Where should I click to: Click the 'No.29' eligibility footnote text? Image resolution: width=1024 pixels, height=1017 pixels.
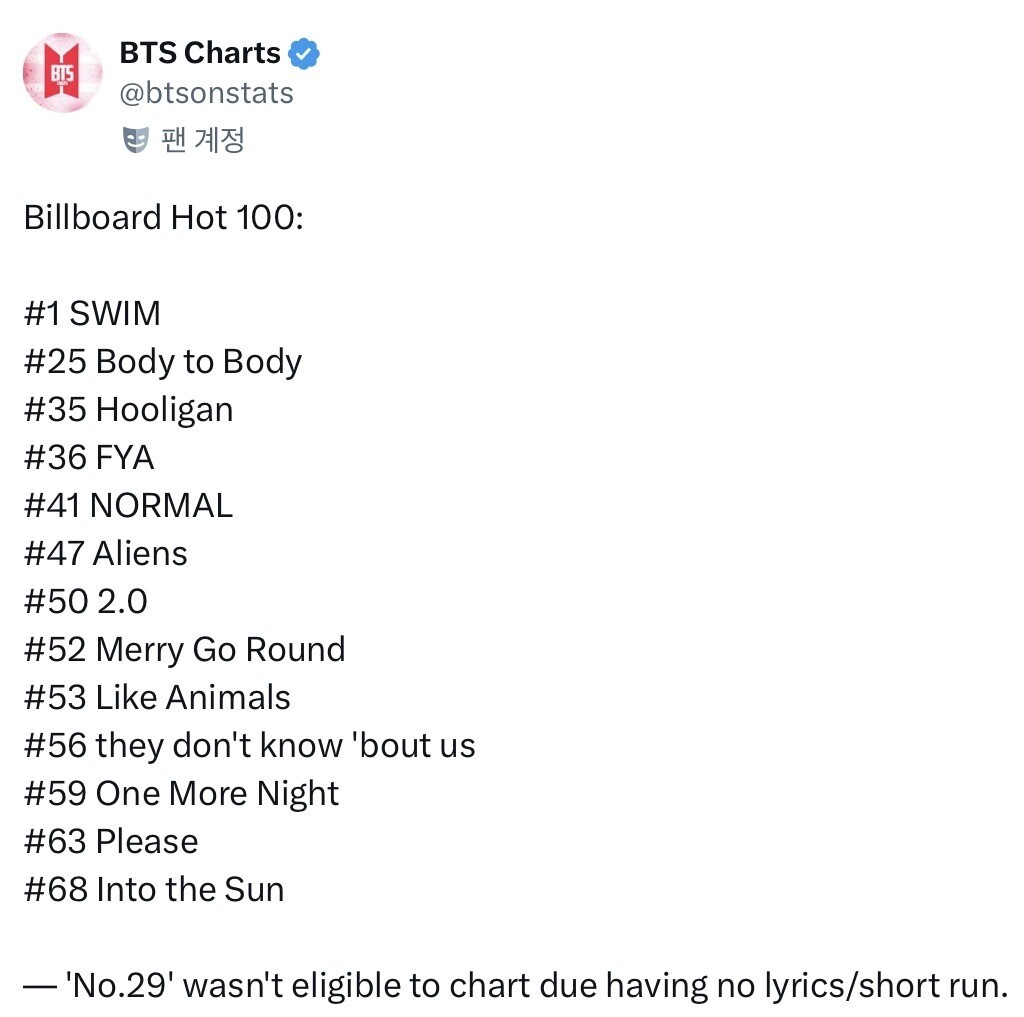click(514, 986)
